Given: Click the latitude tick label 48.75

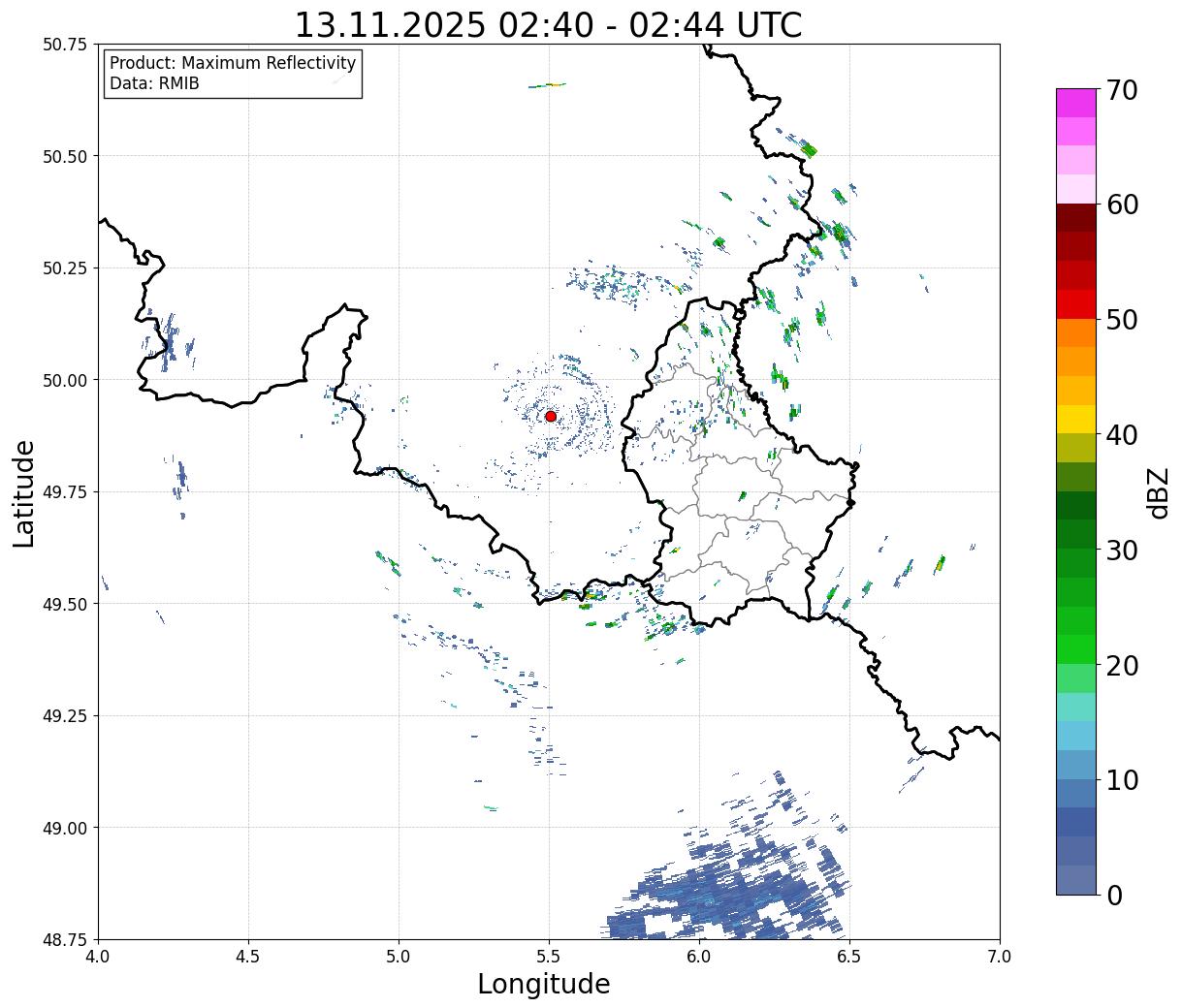Looking at the screenshot, I should pos(64,939).
